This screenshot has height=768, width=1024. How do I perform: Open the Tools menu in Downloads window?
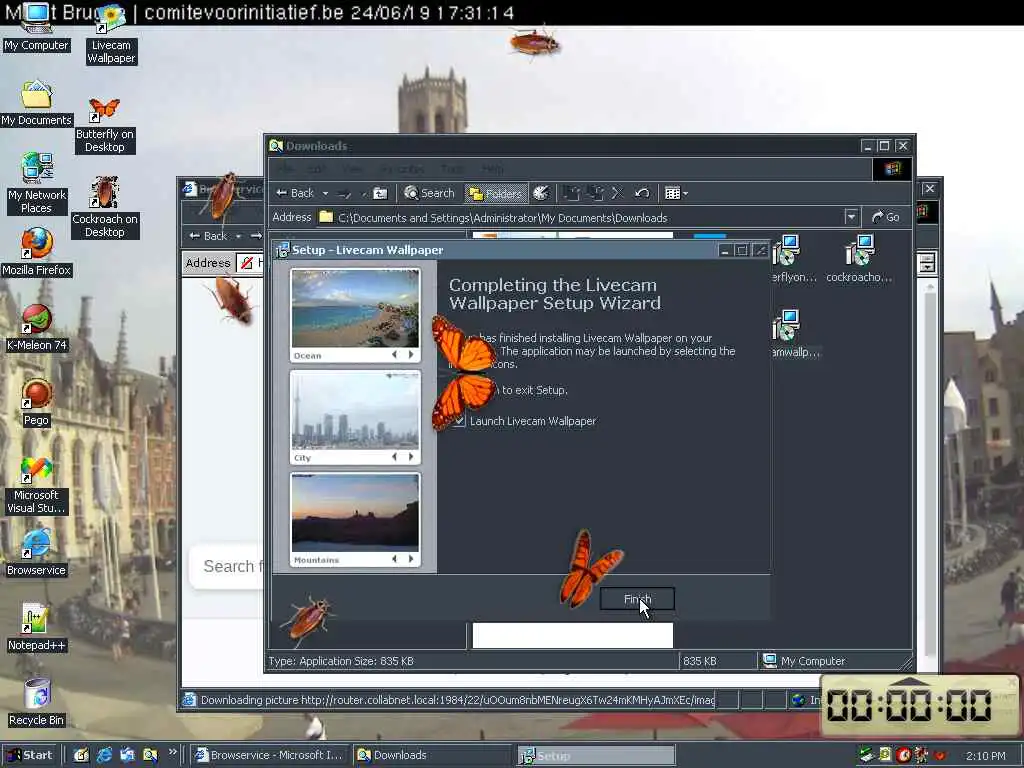[x=452, y=169]
